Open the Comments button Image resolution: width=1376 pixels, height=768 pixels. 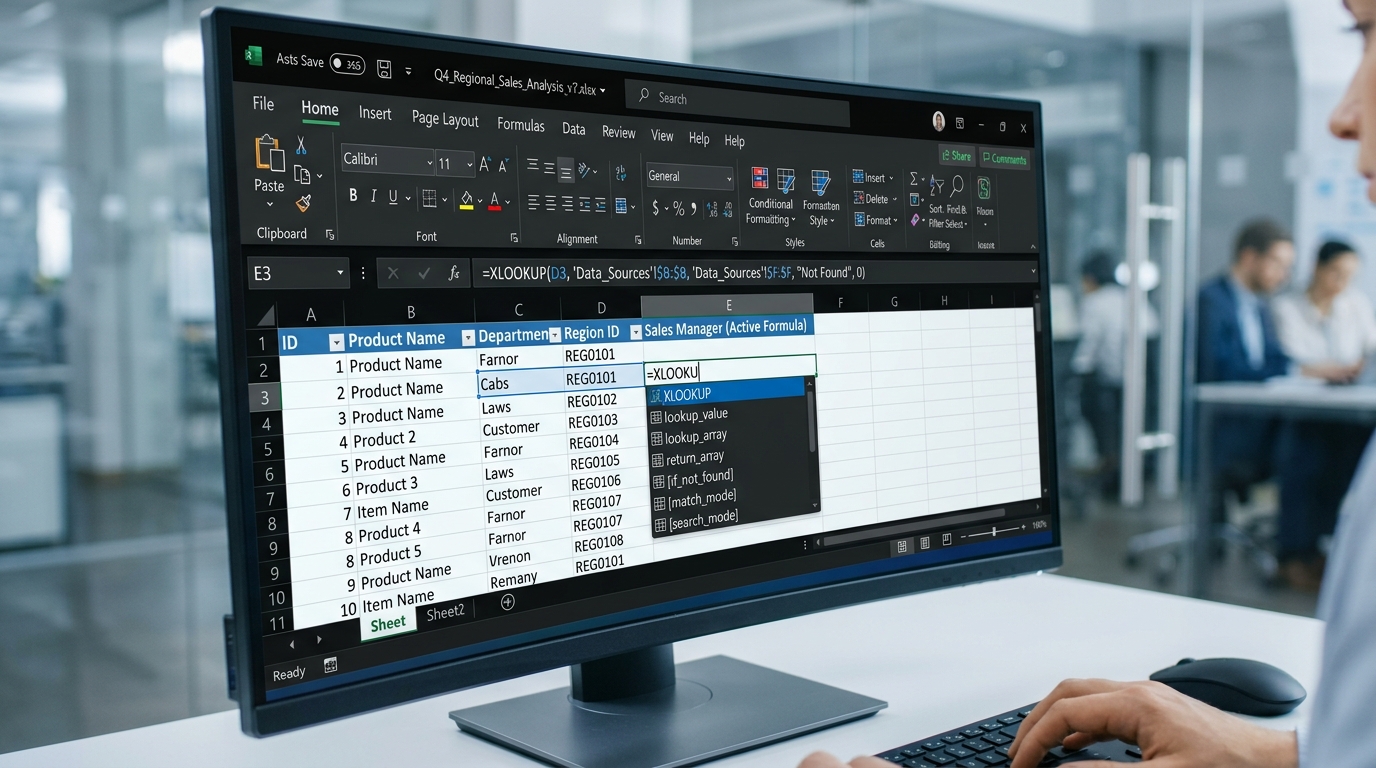(x=1004, y=159)
